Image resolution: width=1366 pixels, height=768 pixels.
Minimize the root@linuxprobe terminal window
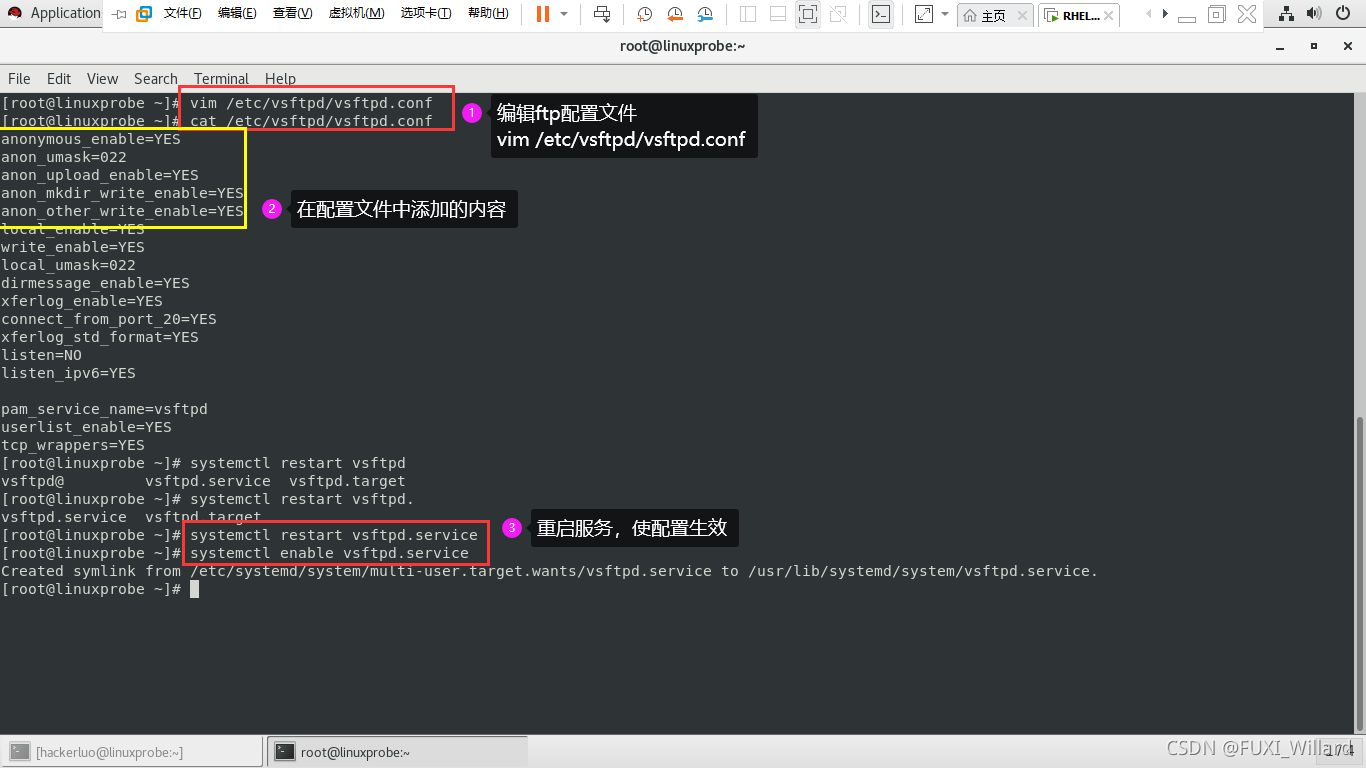[1281, 46]
